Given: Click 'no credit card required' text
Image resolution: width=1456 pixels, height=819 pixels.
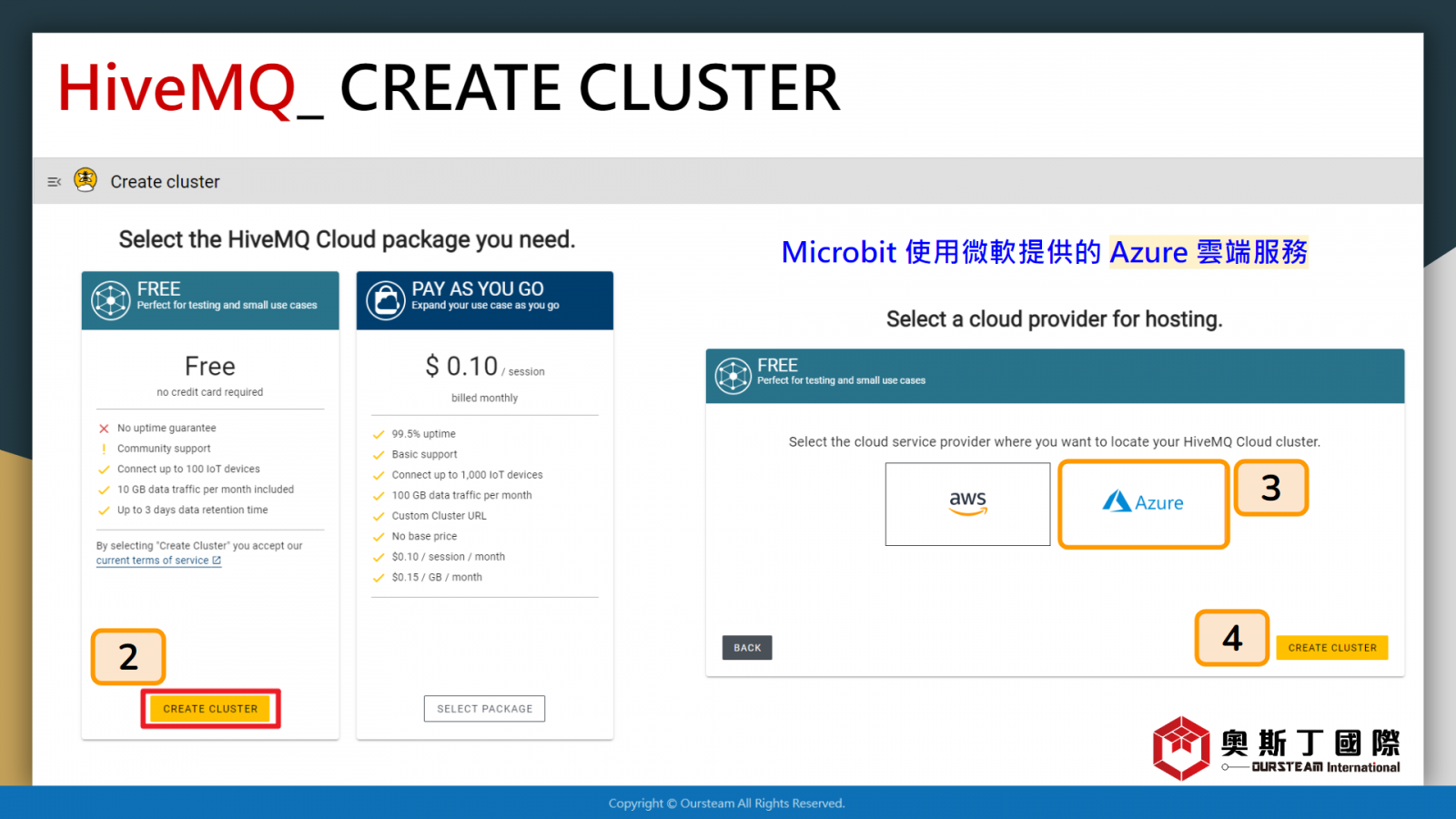Looking at the screenshot, I should point(210,392).
